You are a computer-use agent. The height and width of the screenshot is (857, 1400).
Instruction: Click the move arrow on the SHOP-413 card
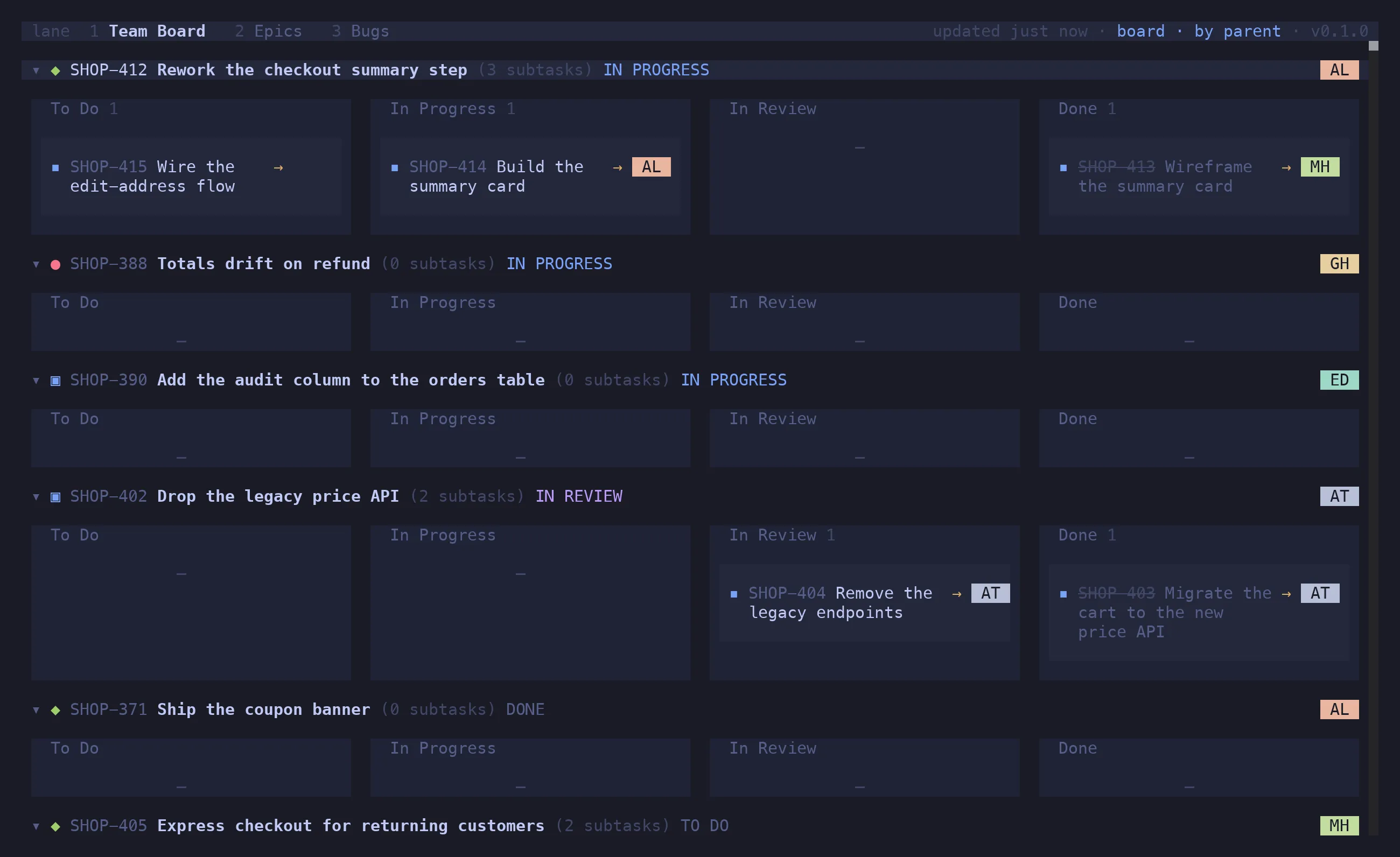pyautogui.click(x=1286, y=167)
